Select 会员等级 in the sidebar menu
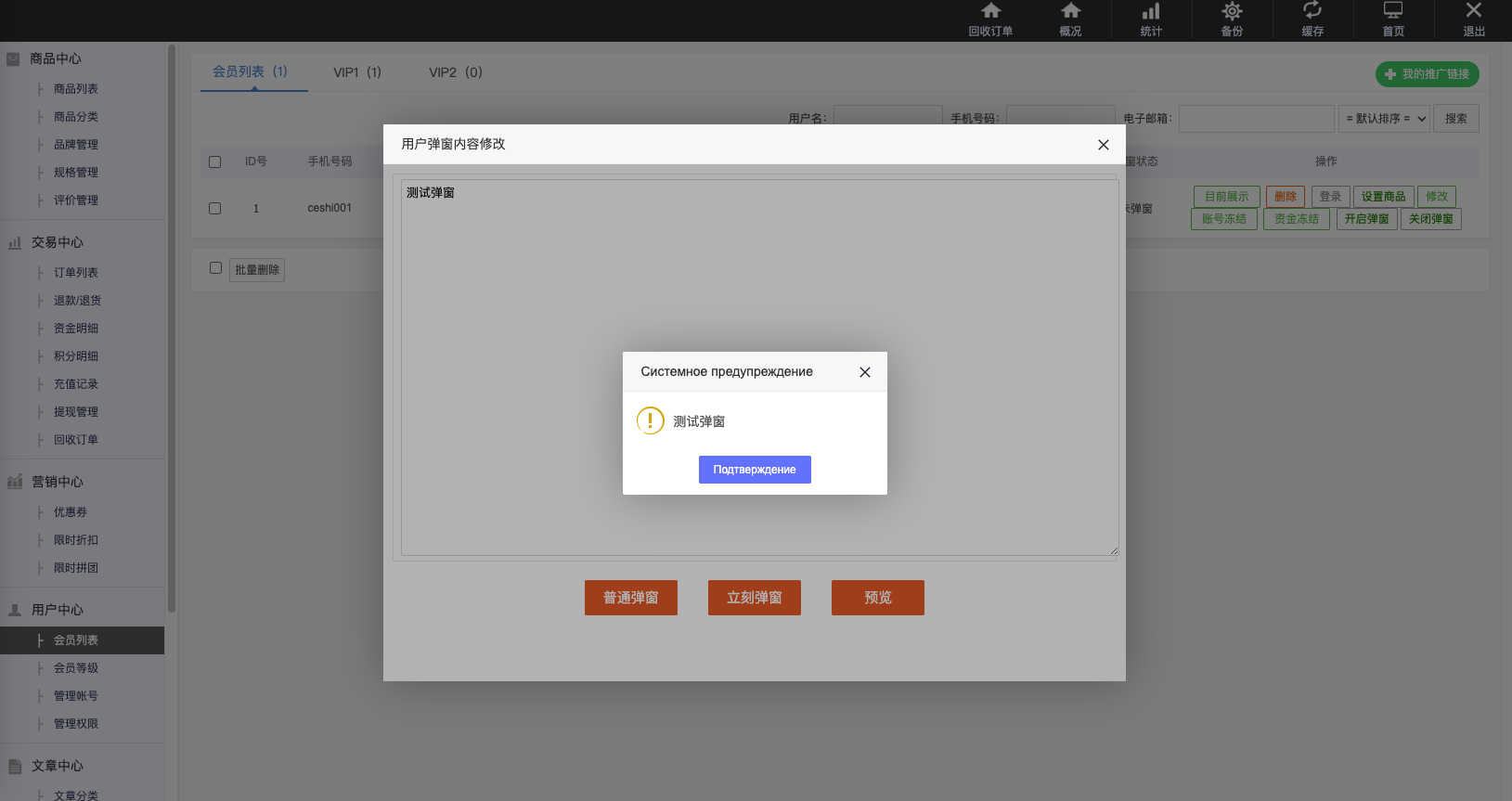This screenshot has height=801, width=1512. point(76,668)
